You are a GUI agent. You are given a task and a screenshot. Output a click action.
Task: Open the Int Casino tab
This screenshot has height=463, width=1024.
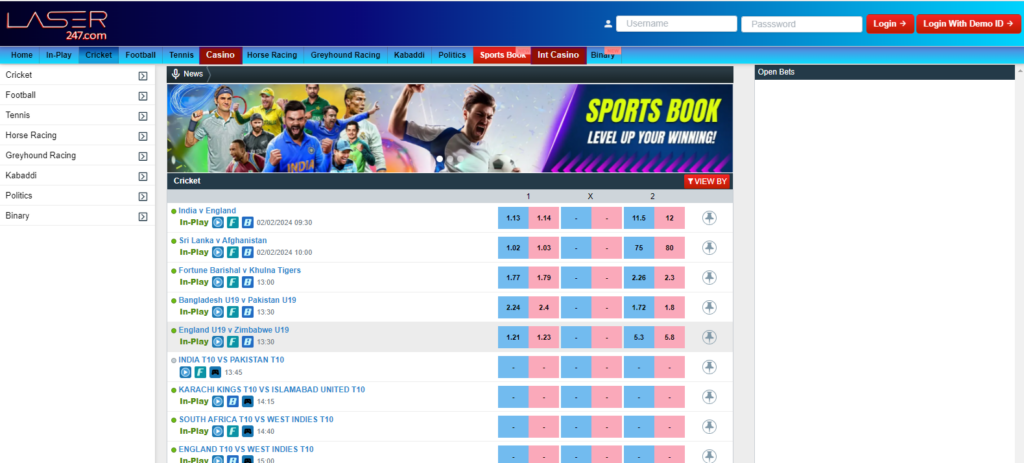pyautogui.click(x=558, y=56)
